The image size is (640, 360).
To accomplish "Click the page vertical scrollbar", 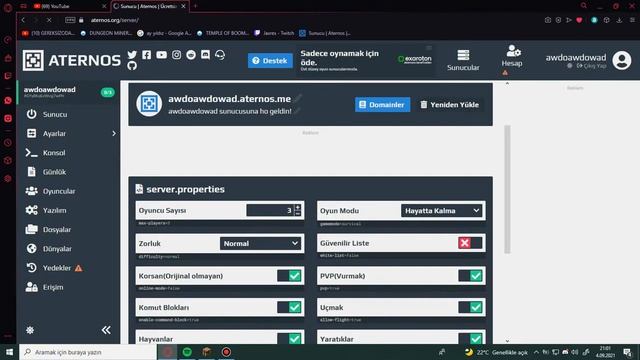I will [x=507, y=189].
